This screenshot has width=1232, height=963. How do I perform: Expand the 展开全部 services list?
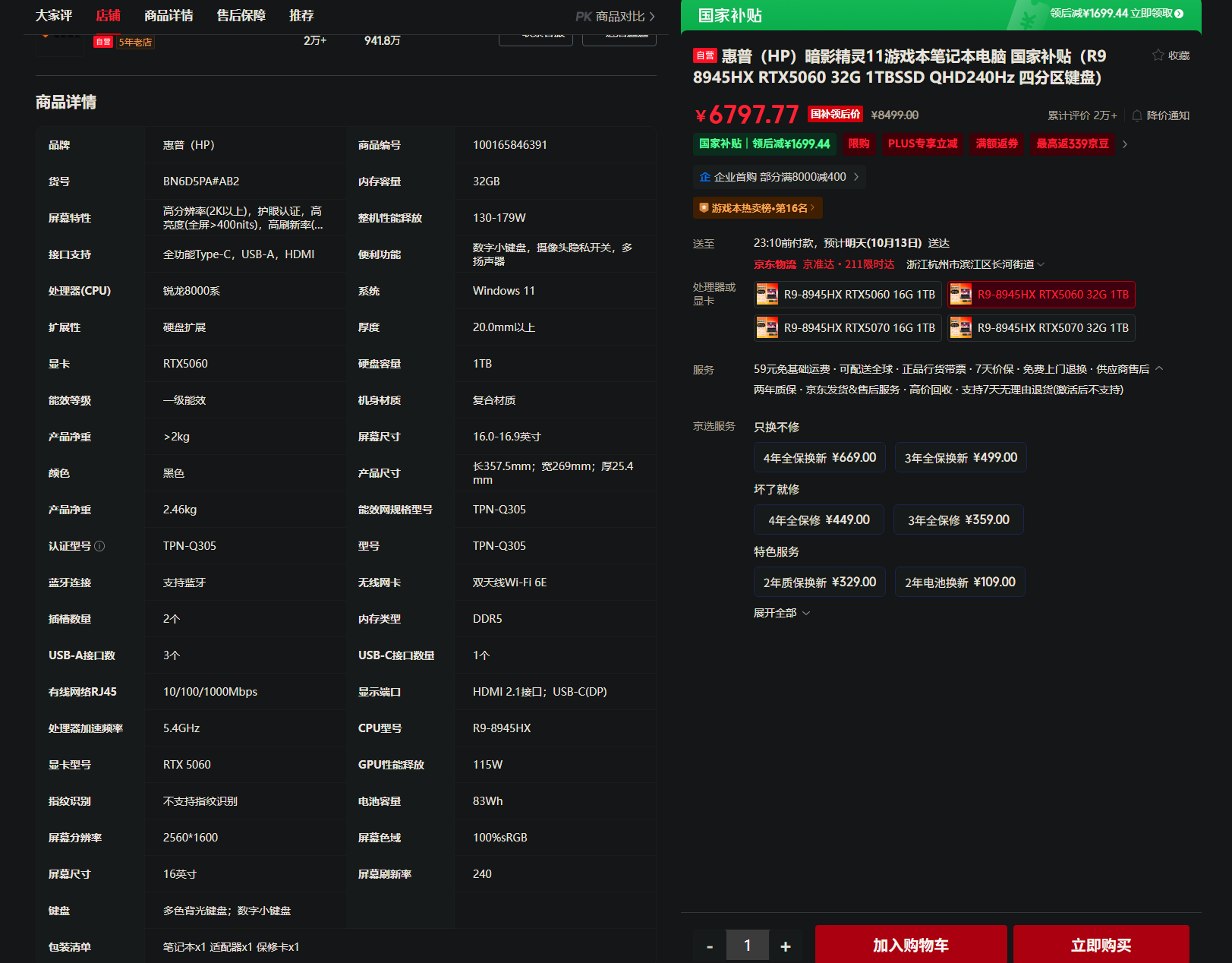(782, 613)
